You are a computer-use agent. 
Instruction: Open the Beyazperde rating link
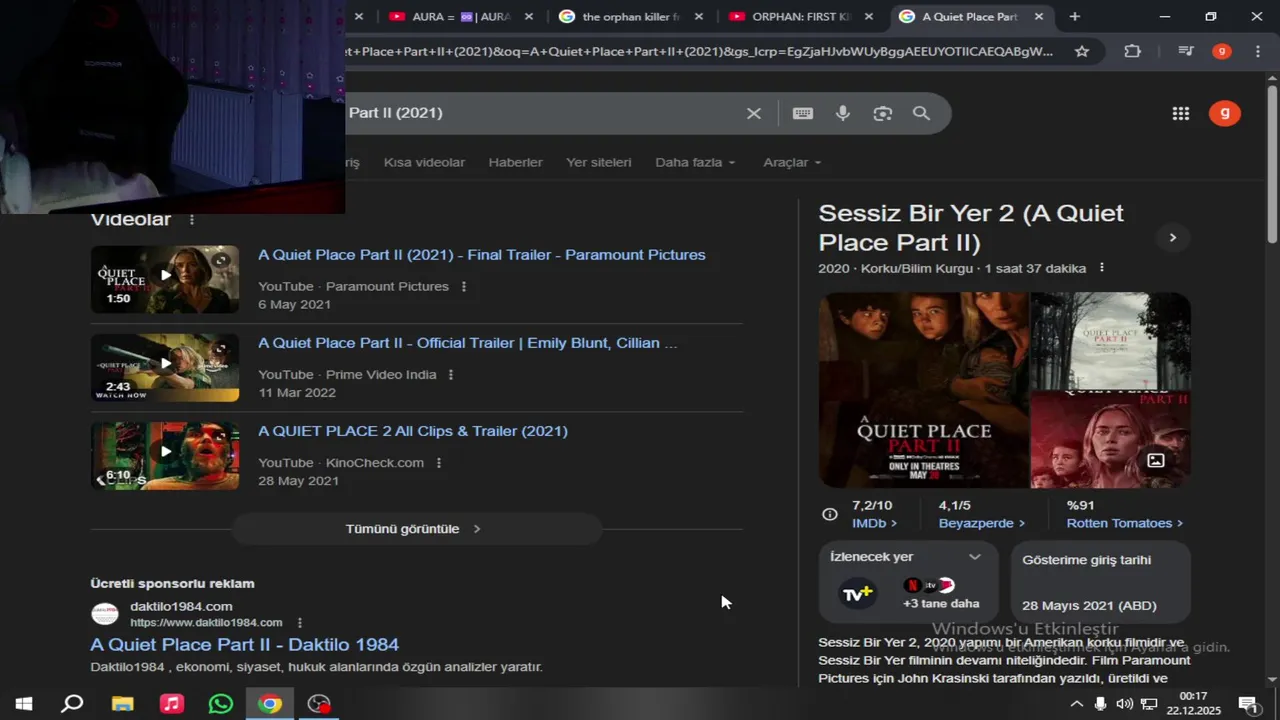tap(982, 523)
